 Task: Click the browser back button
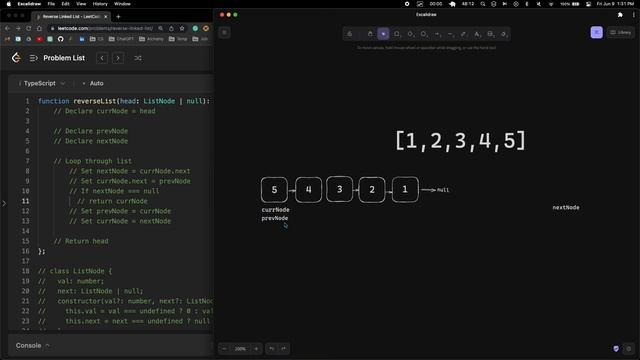tap(7, 29)
